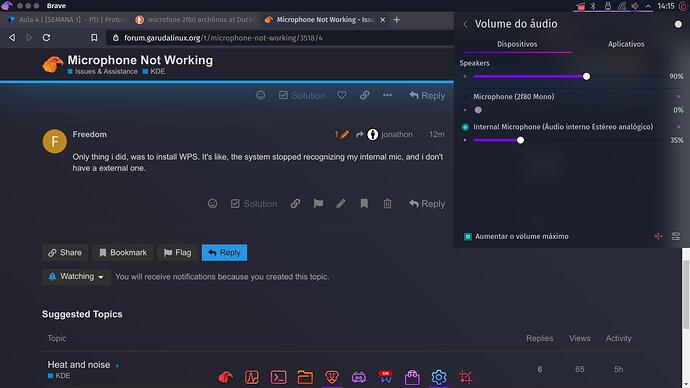Screen dimensions: 690x388
Task: Flag Freedom's post via the flag icon
Action: (x=318, y=204)
